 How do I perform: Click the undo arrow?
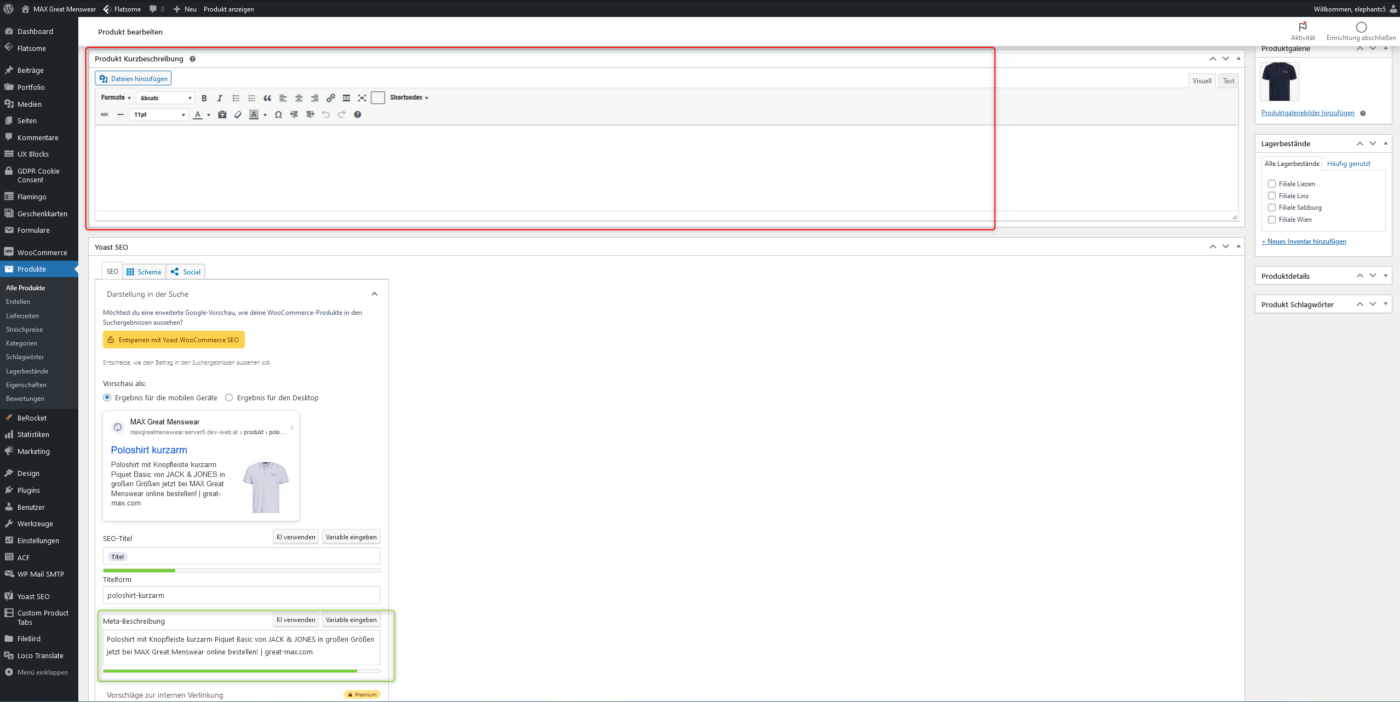click(x=326, y=115)
